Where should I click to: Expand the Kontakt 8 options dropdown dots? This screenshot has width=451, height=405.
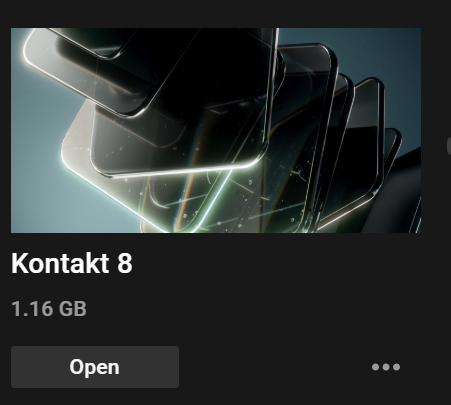(x=386, y=367)
